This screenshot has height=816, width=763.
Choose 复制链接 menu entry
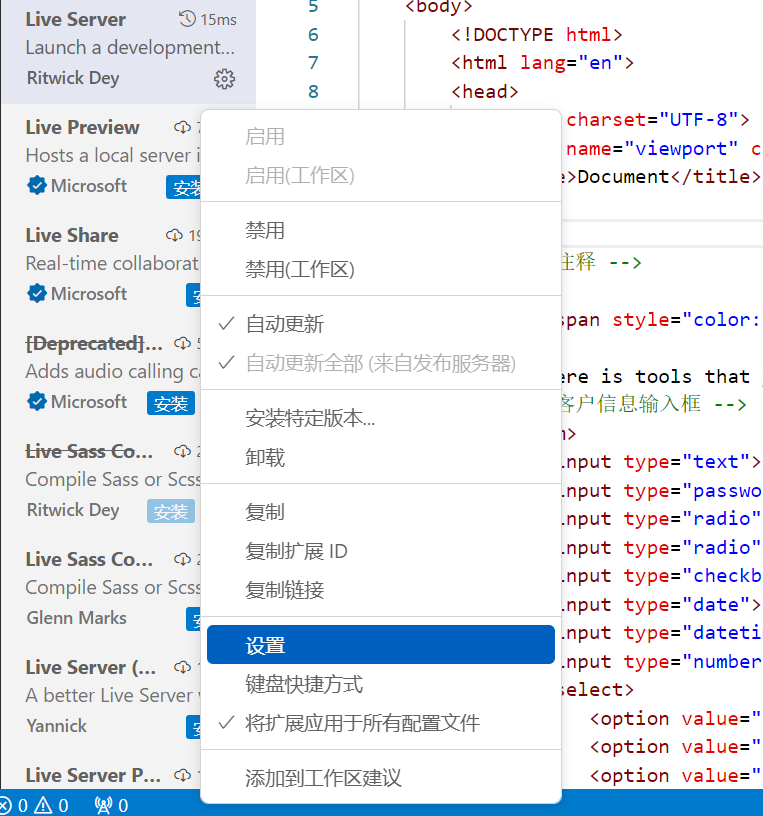(380, 590)
